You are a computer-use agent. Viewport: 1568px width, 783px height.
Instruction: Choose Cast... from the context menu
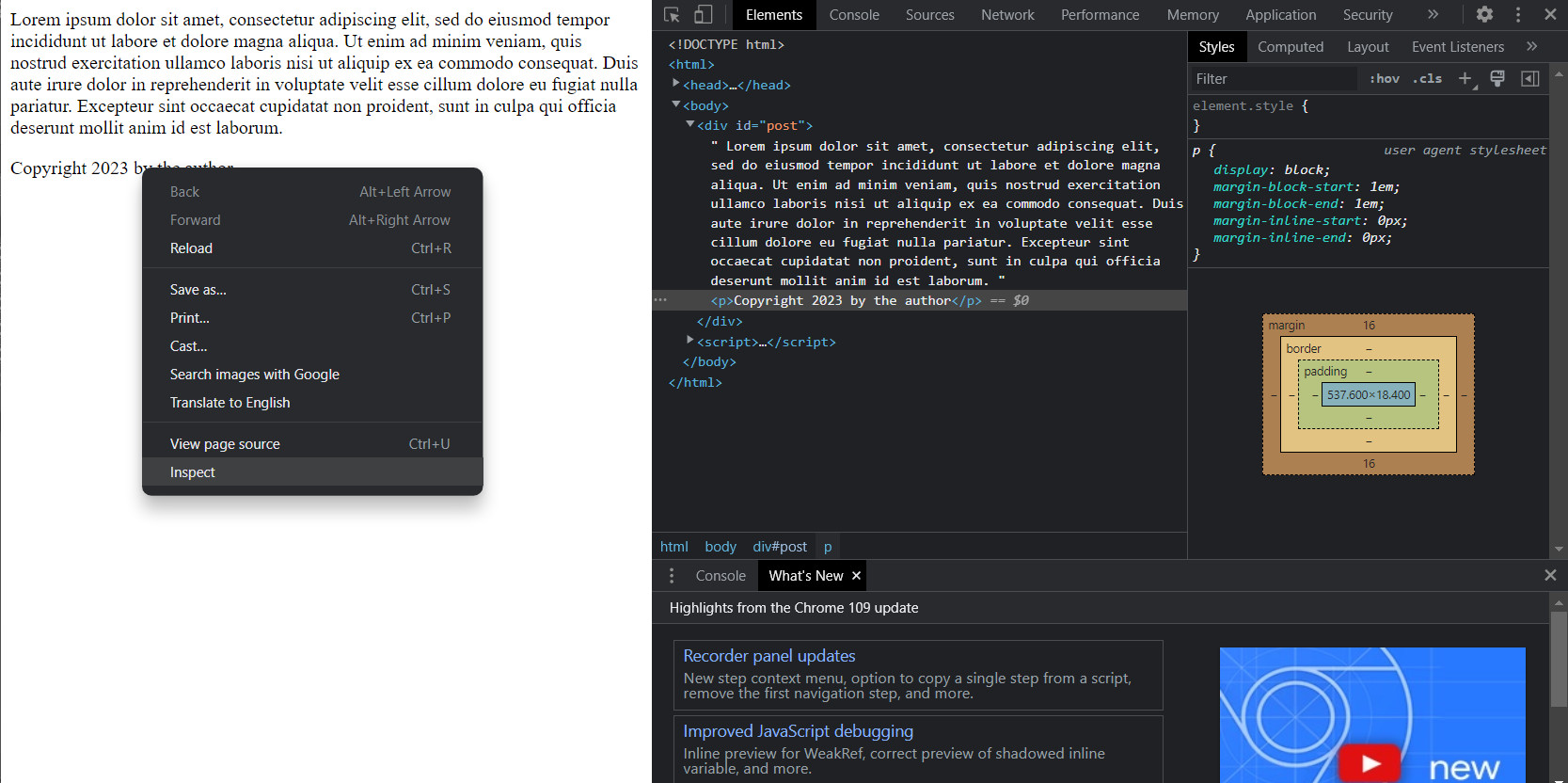click(x=312, y=345)
